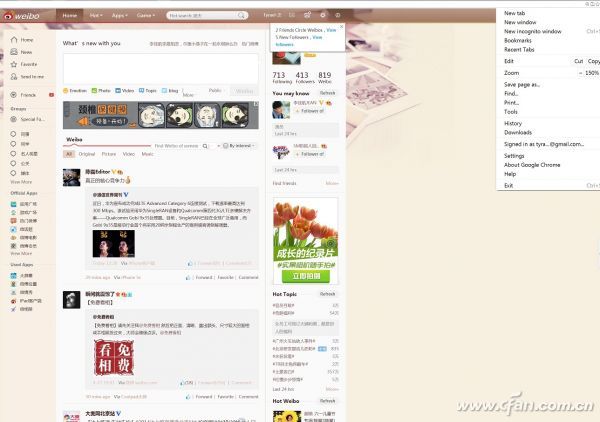Refresh the Hot Weibo list
This screenshot has width=600, height=422.
pos(328,401)
